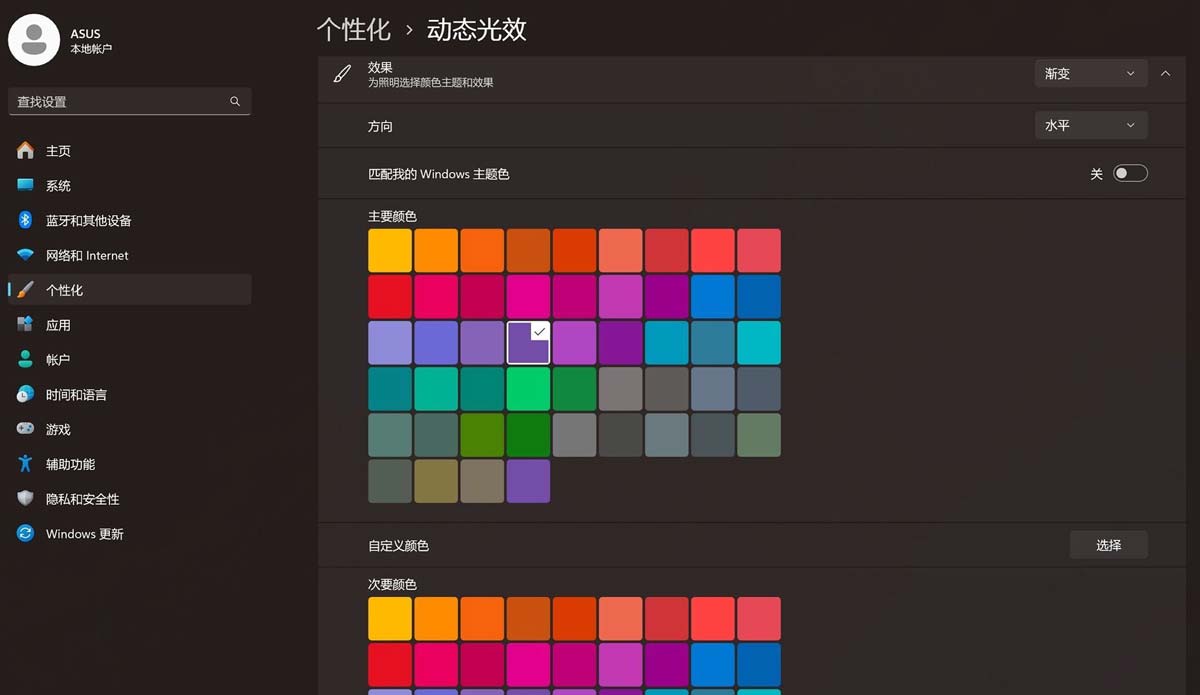Click the 选择 custom color button
The height and width of the screenshot is (695, 1200).
coord(1108,545)
